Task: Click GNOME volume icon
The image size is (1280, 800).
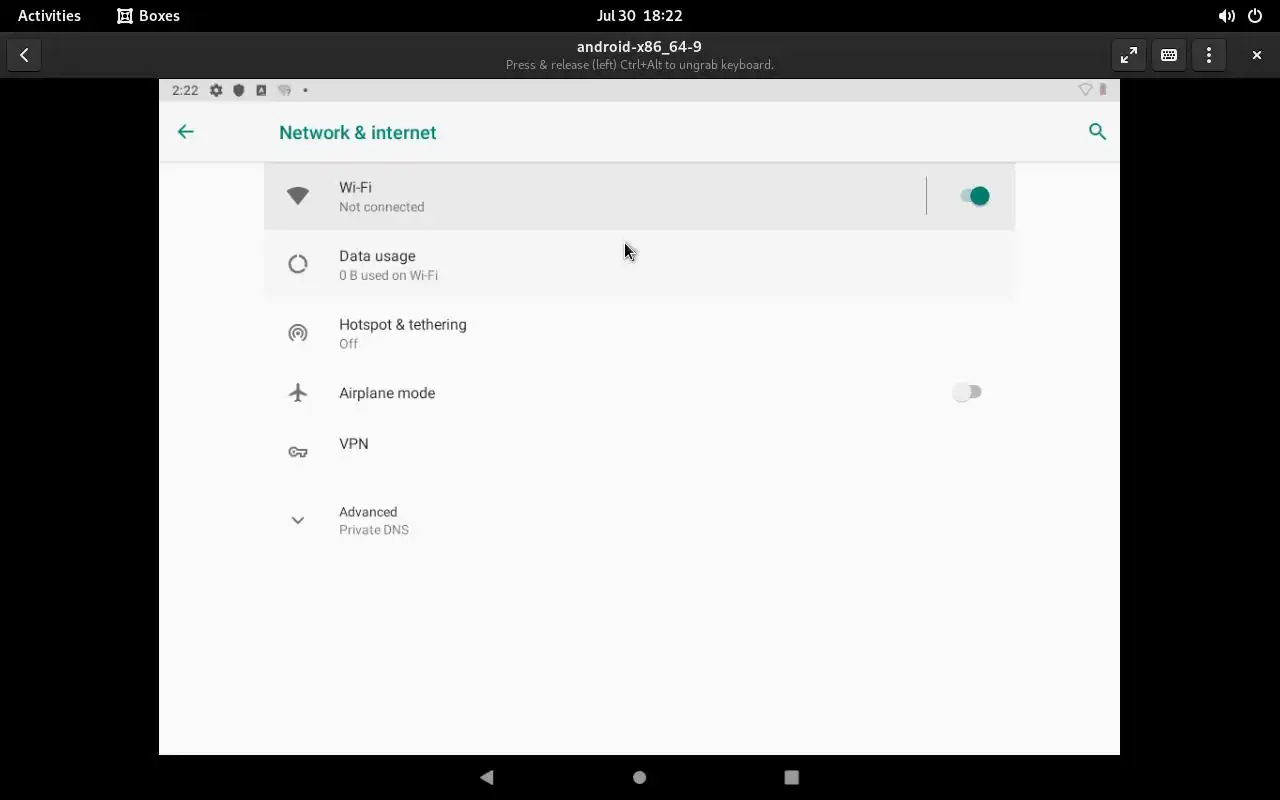Action: (1226, 16)
